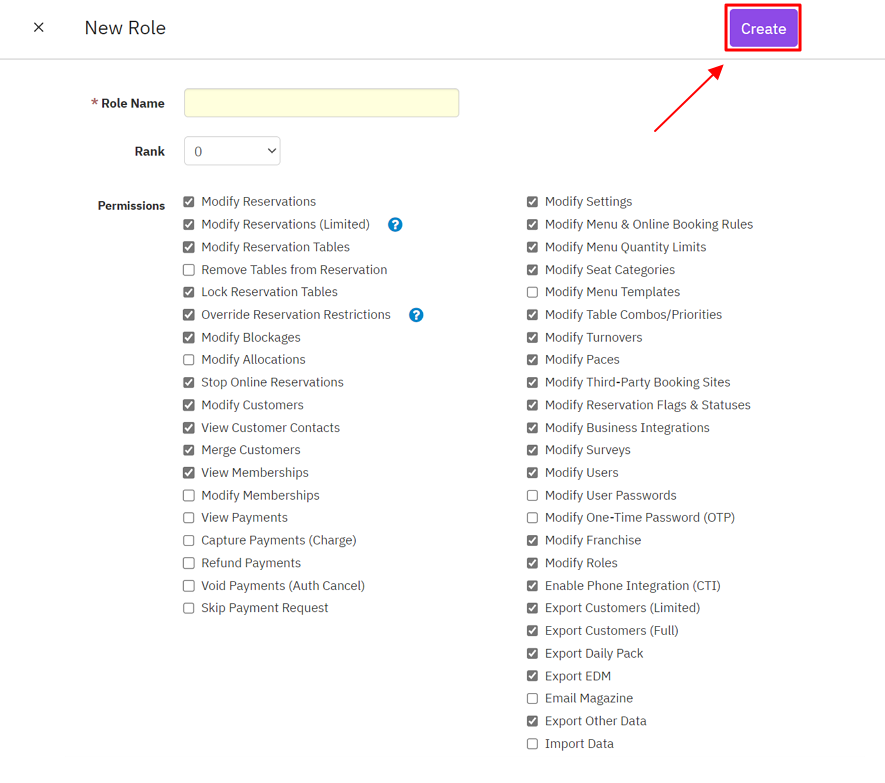The width and height of the screenshot is (885, 783).
Task: Click the purple Create button
Action: [763, 29]
